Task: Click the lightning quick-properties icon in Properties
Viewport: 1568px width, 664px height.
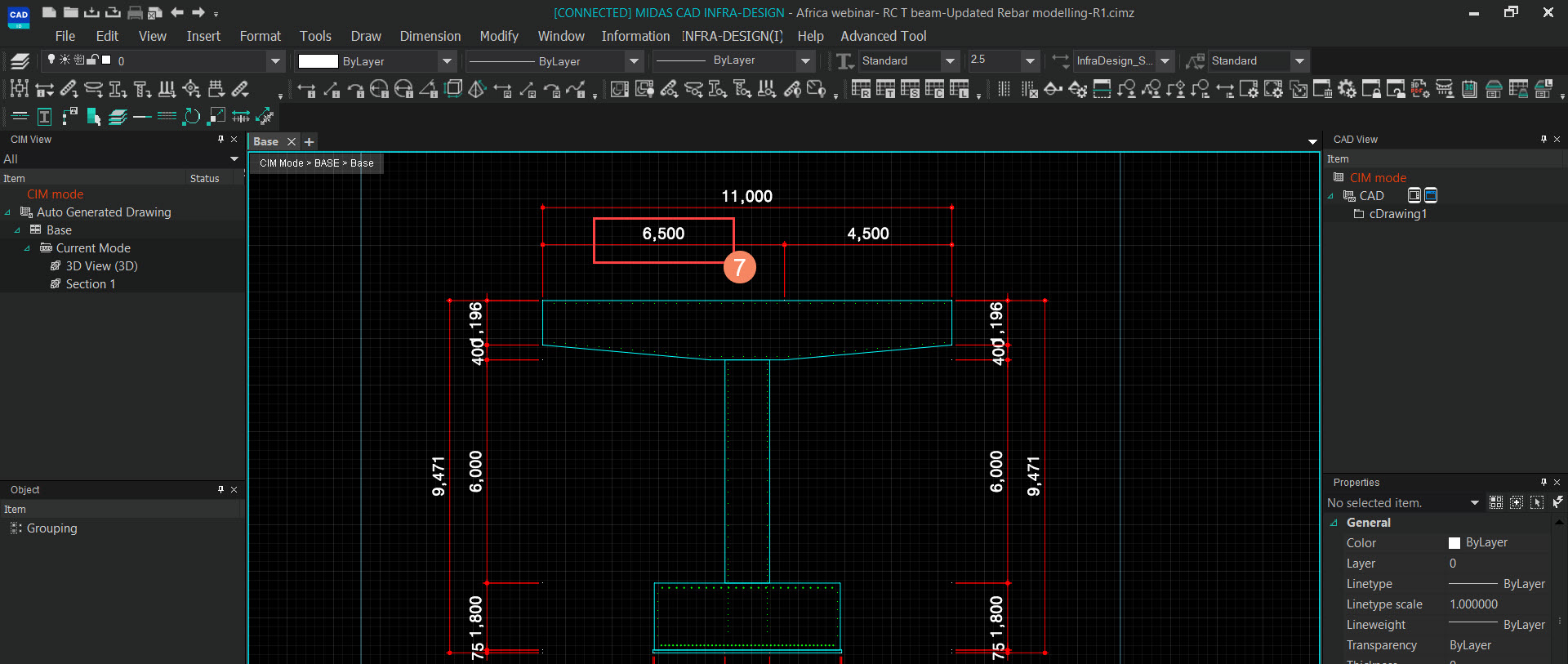Action: click(x=1557, y=502)
